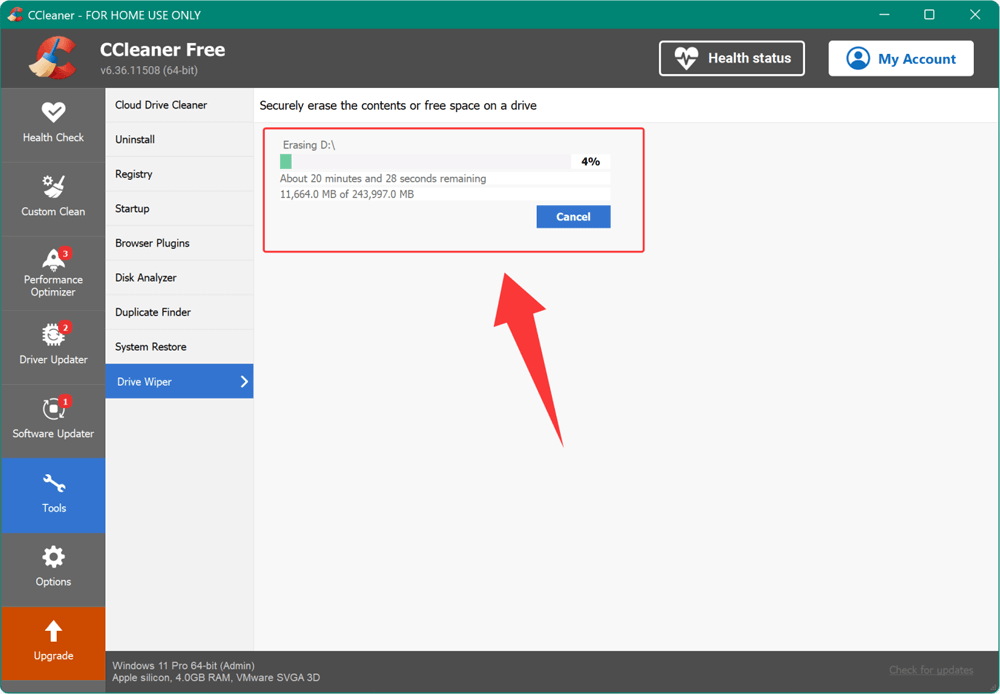
Task: Open Custom Clean broom icon
Action: point(53,186)
